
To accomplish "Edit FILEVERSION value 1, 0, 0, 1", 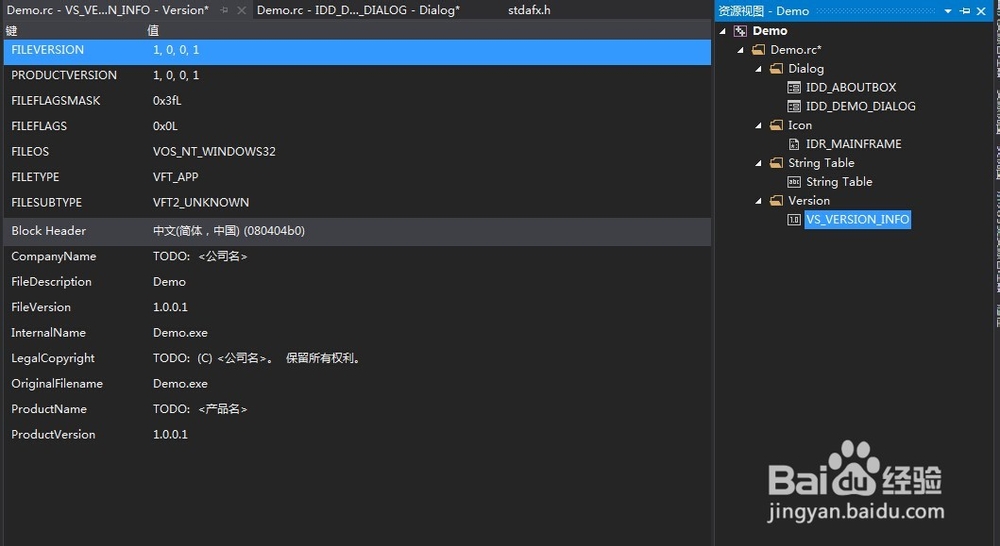I will click(x=176, y=50).
